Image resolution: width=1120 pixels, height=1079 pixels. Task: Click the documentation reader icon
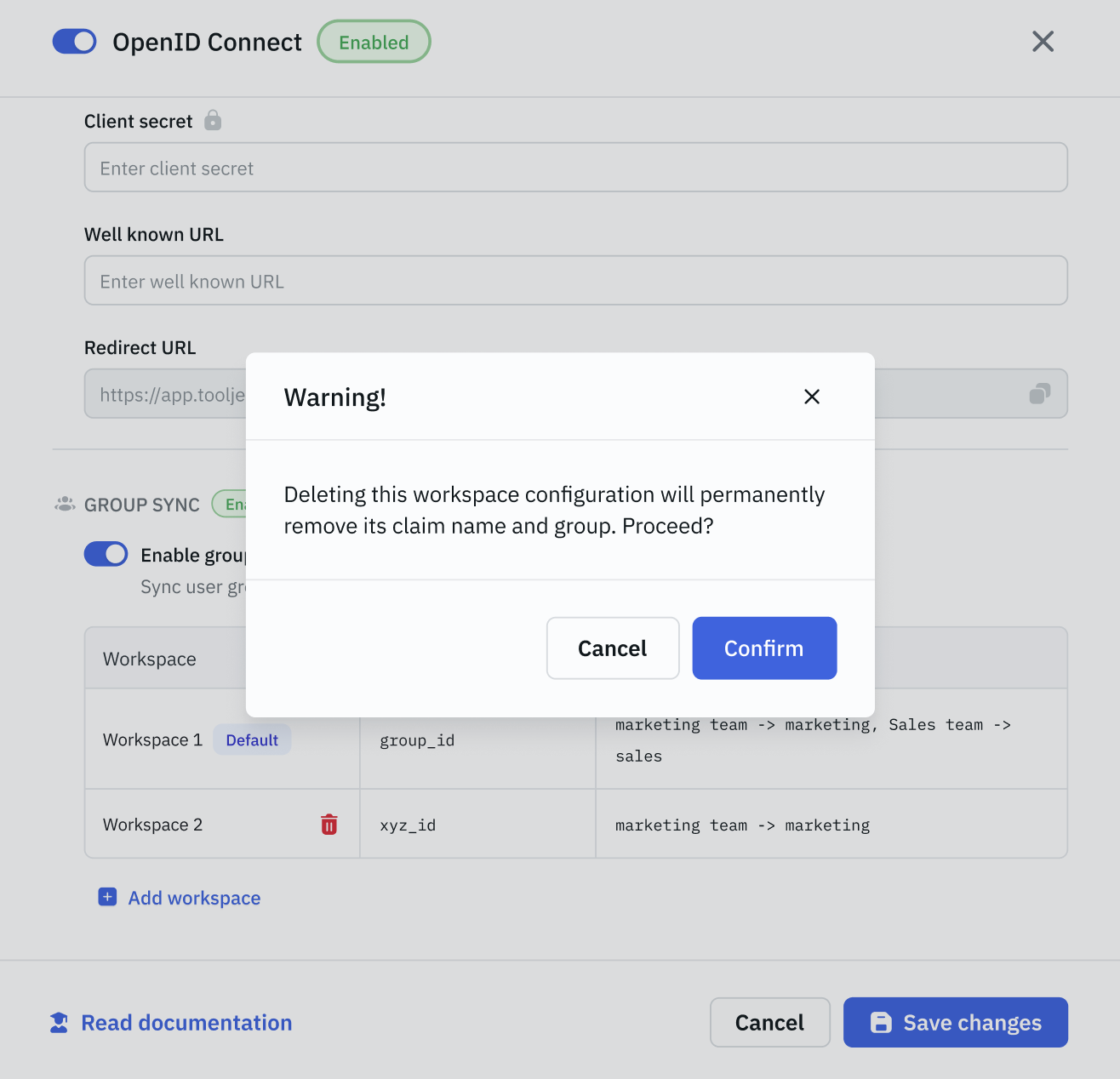coord(57,1022)
